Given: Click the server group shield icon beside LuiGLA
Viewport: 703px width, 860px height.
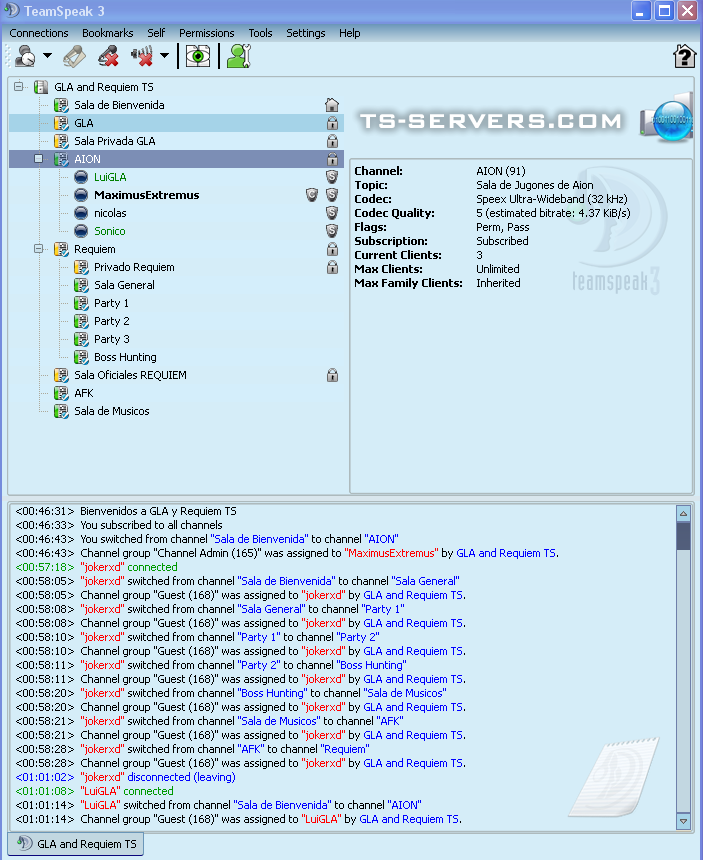Looking at the screenshot, I should click(332, 177).
